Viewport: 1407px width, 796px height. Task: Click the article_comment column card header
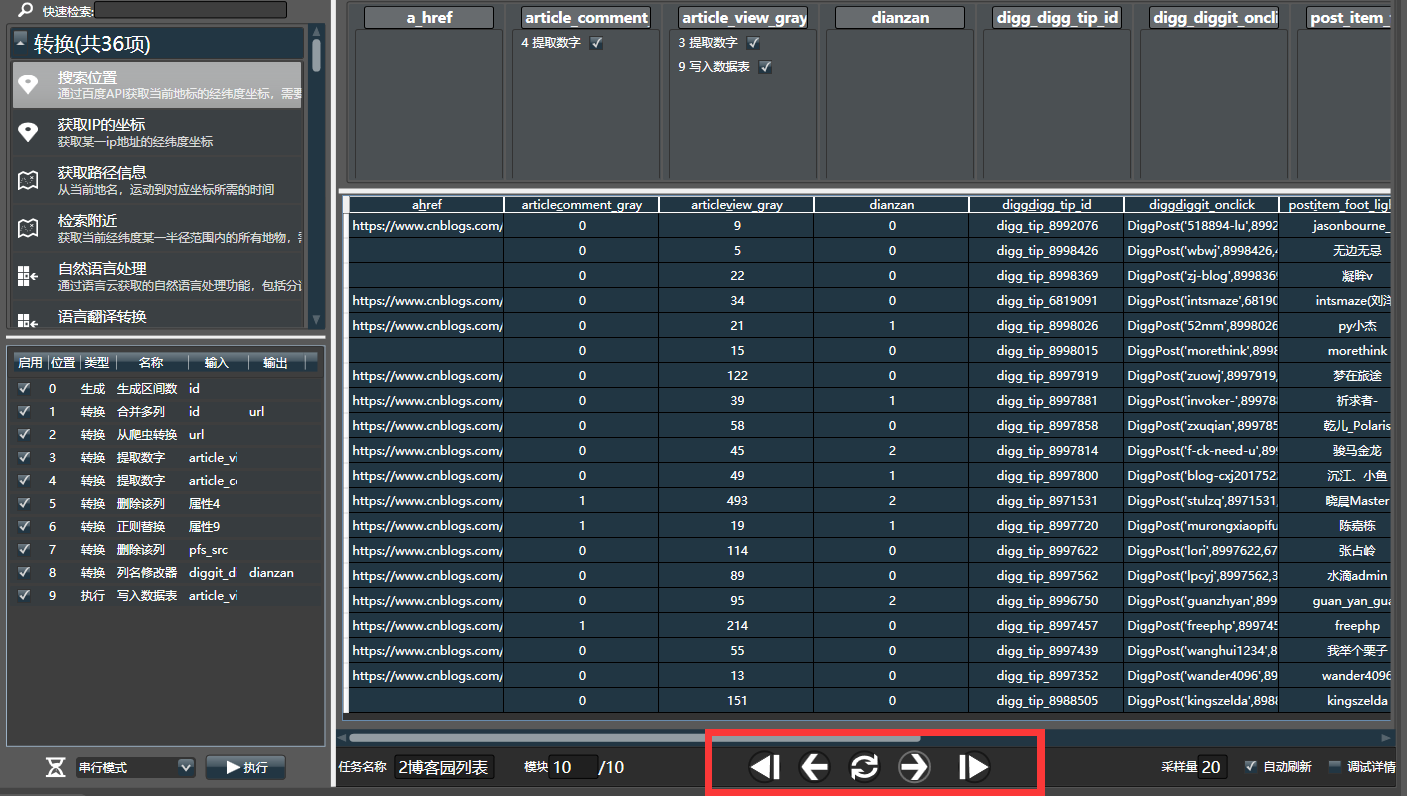586,18
